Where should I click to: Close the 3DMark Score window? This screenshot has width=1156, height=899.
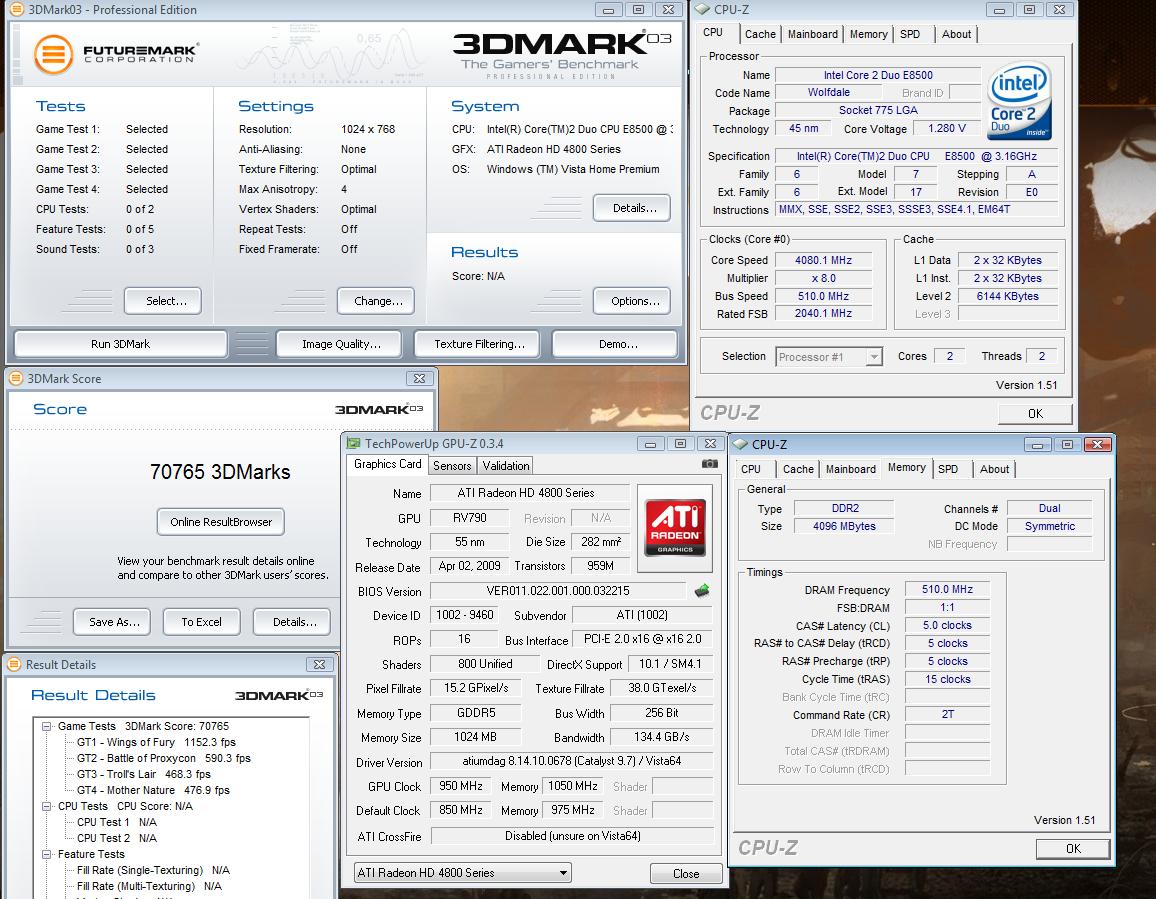click(x=419, y=378)
